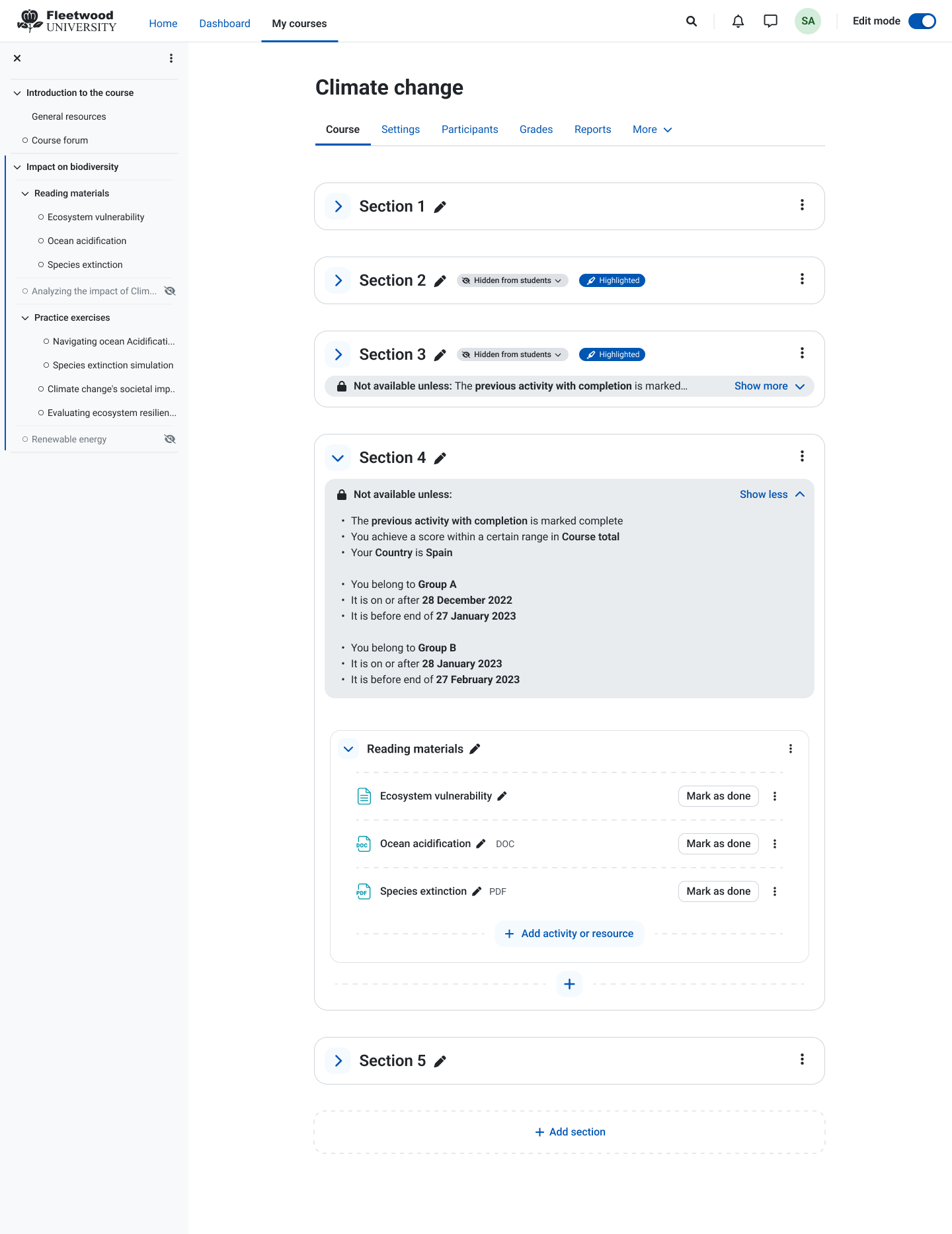Open the messaging chat bubble icon
The height and width of the screenshot is (1234, 952).
pyautogui.click(x=770, y=21)
